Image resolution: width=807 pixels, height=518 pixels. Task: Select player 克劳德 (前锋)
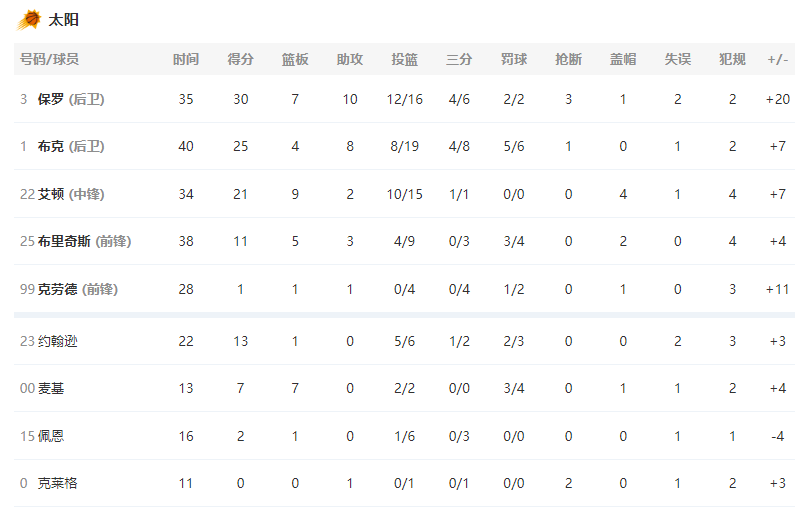click(78, 289)
